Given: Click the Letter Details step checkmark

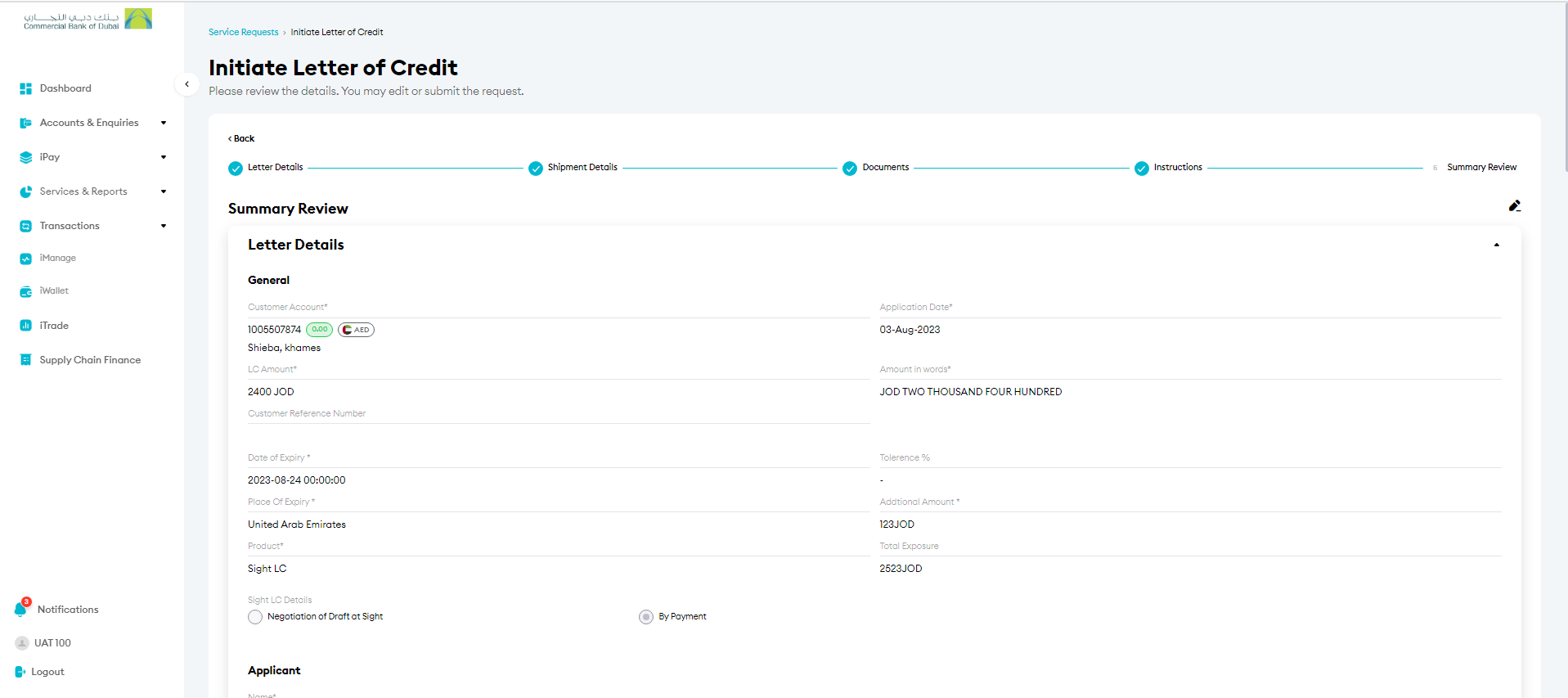Looking at the screenshot, I should 236,169.
